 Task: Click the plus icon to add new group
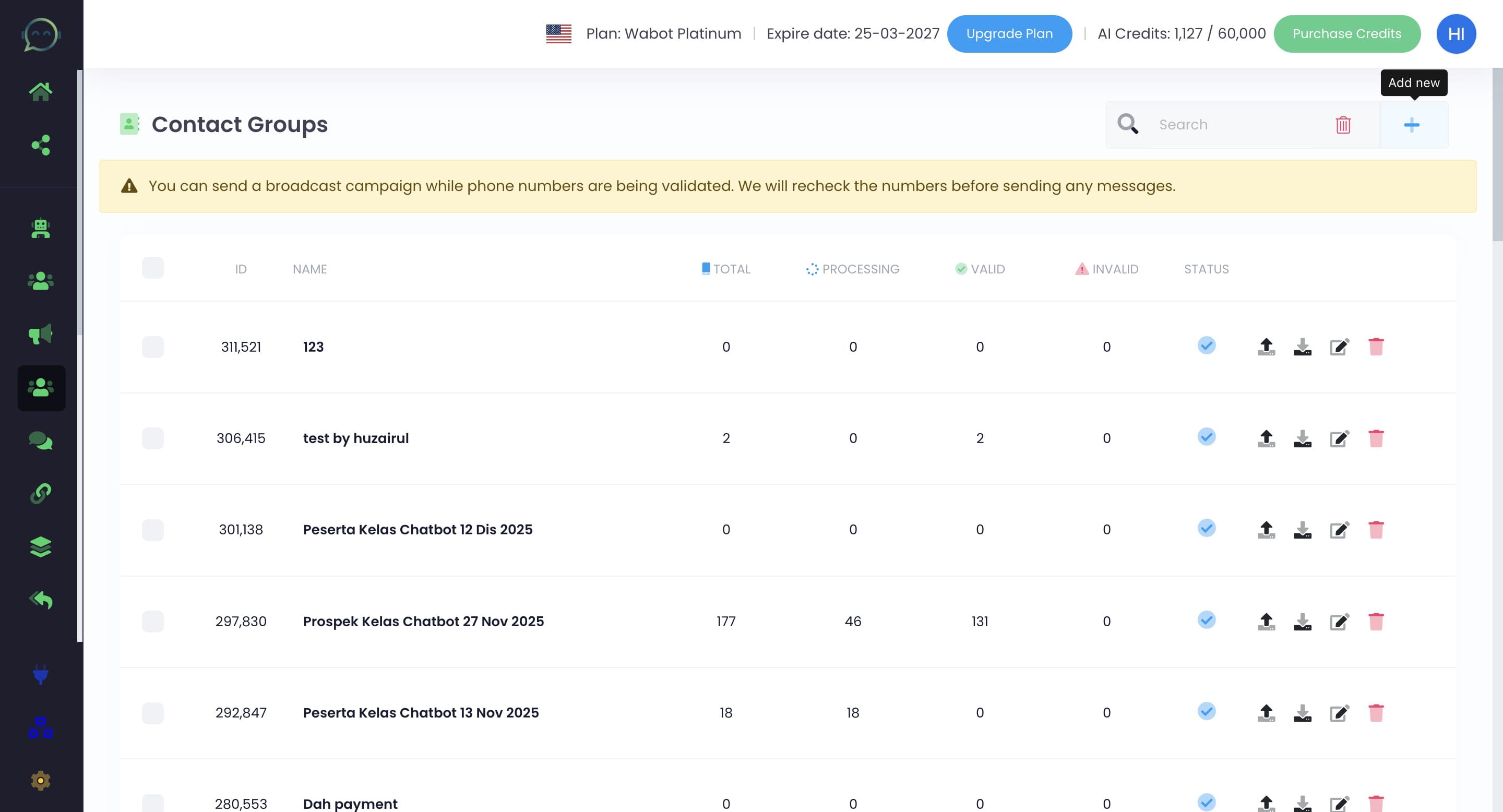click(1411, 125)
